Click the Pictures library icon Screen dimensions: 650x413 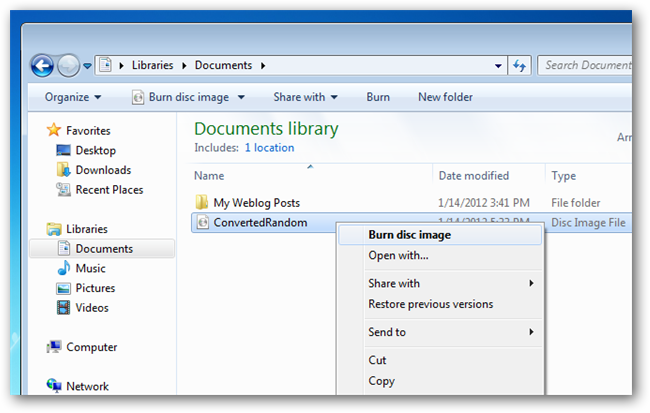point(63,288)
